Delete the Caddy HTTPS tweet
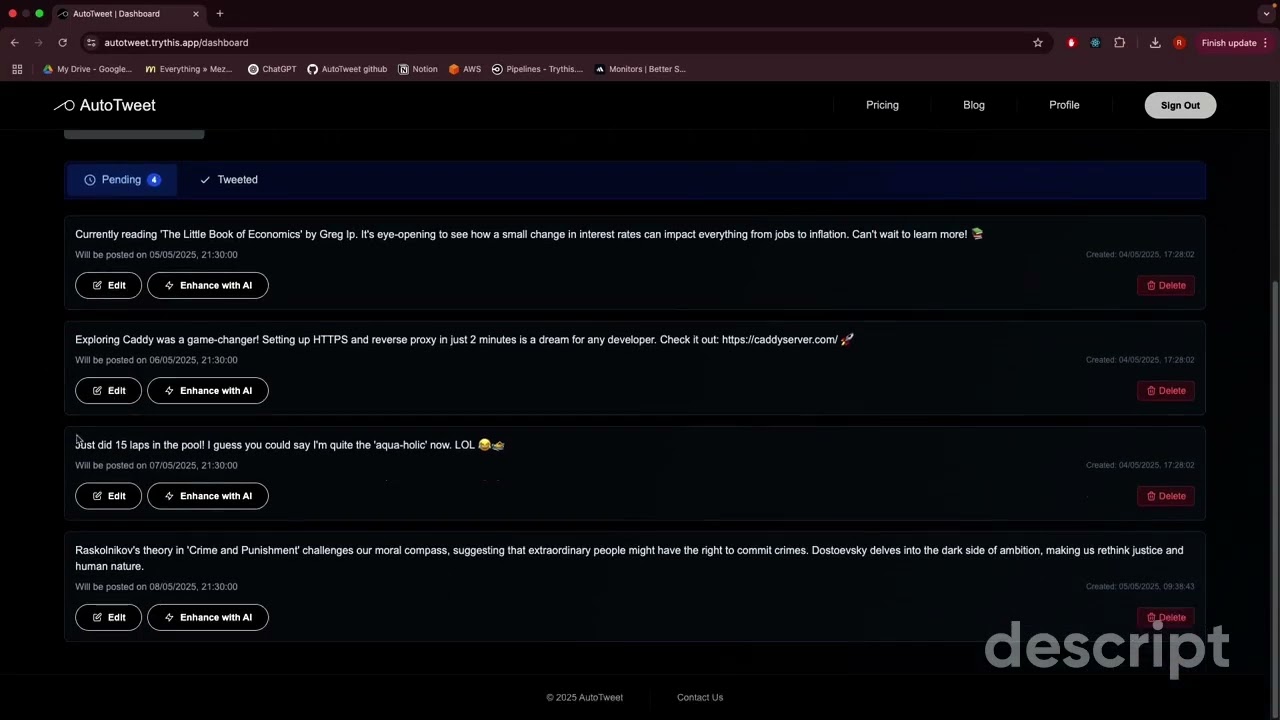Viewport: 1280px width, 720px height. (x=1166, y=391)
